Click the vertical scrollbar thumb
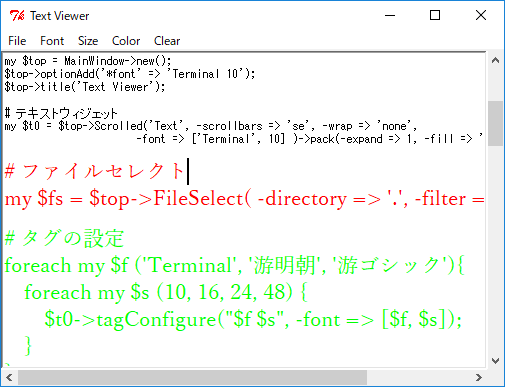The width and height of the screenshot is (505, 387). [495, 123]
